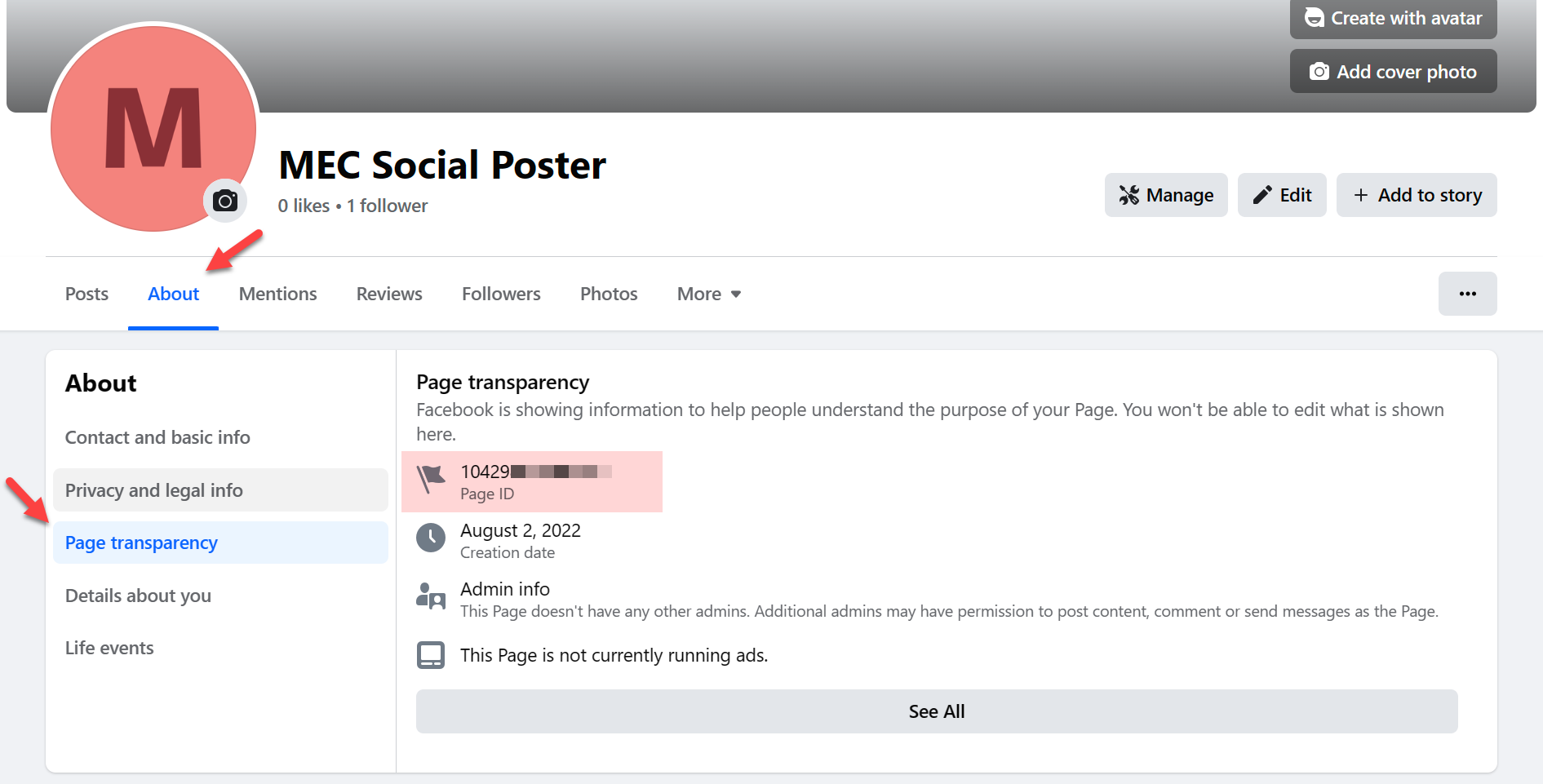Switch to the Posts tab

(x=86, y=294)
